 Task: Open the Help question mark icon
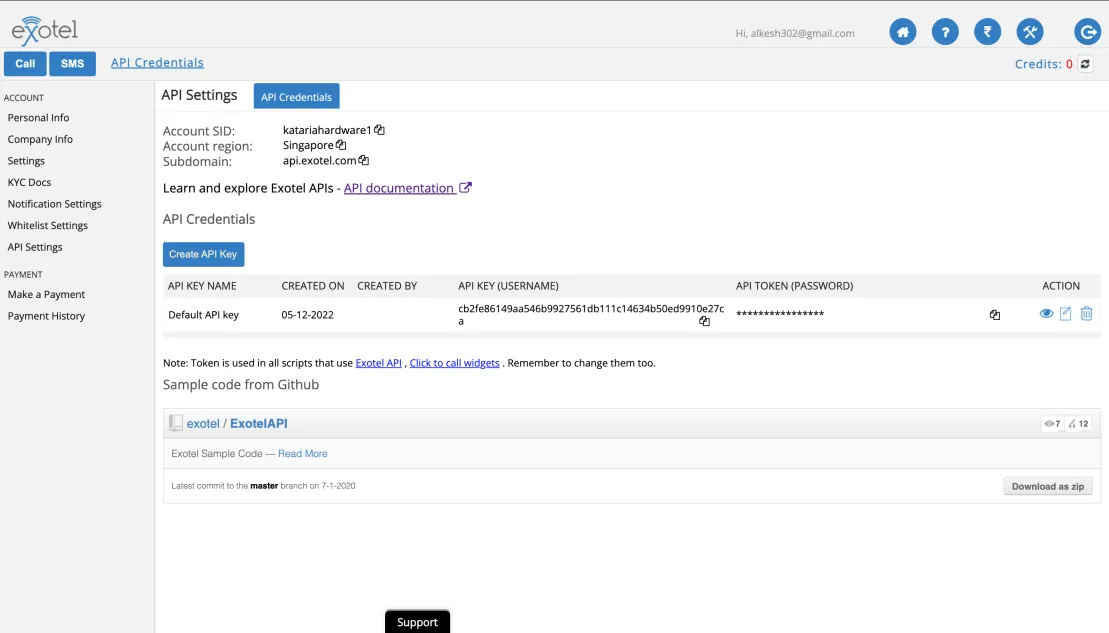tap(945, 32)
